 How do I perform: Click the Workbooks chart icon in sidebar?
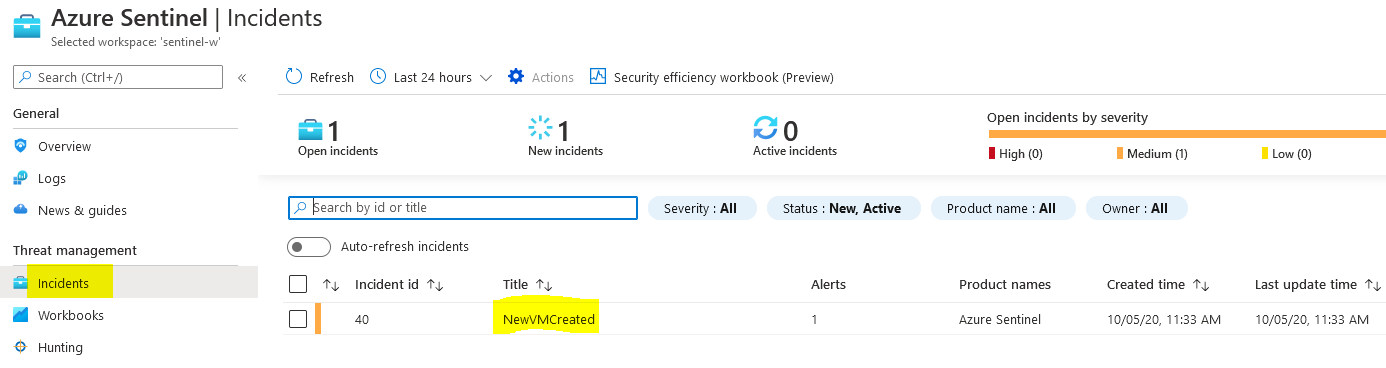pyautogui.click(x=21, y=315)
